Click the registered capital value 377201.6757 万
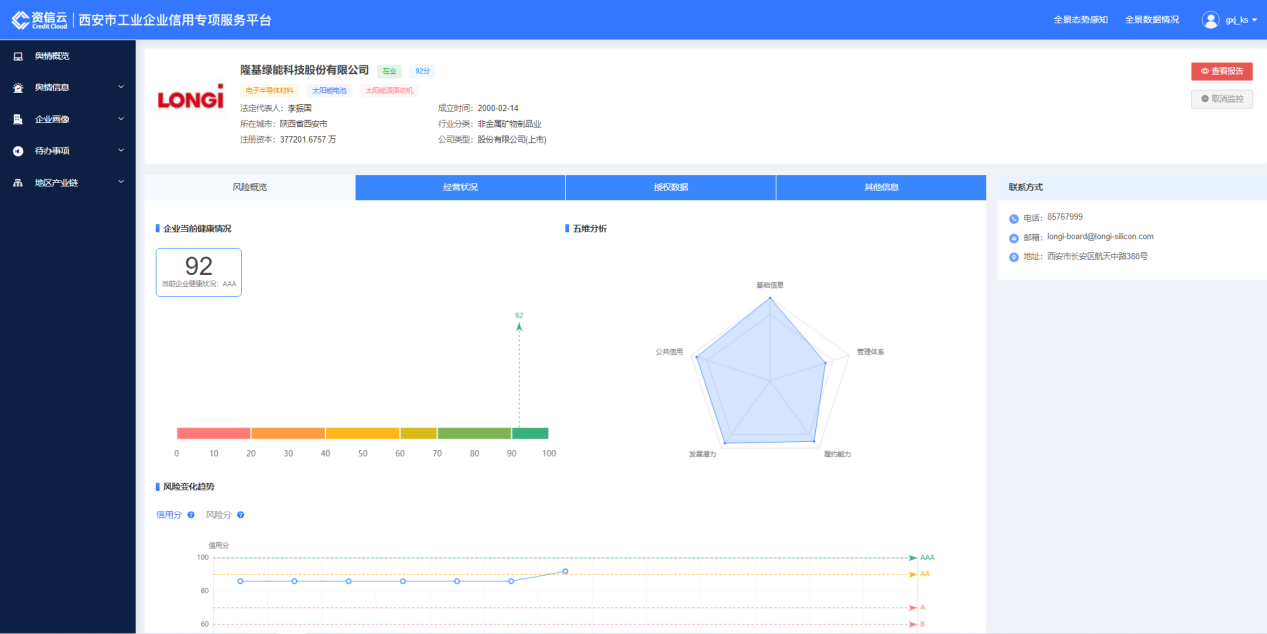Screen dimensions: 1267x634 pos(308,139)
